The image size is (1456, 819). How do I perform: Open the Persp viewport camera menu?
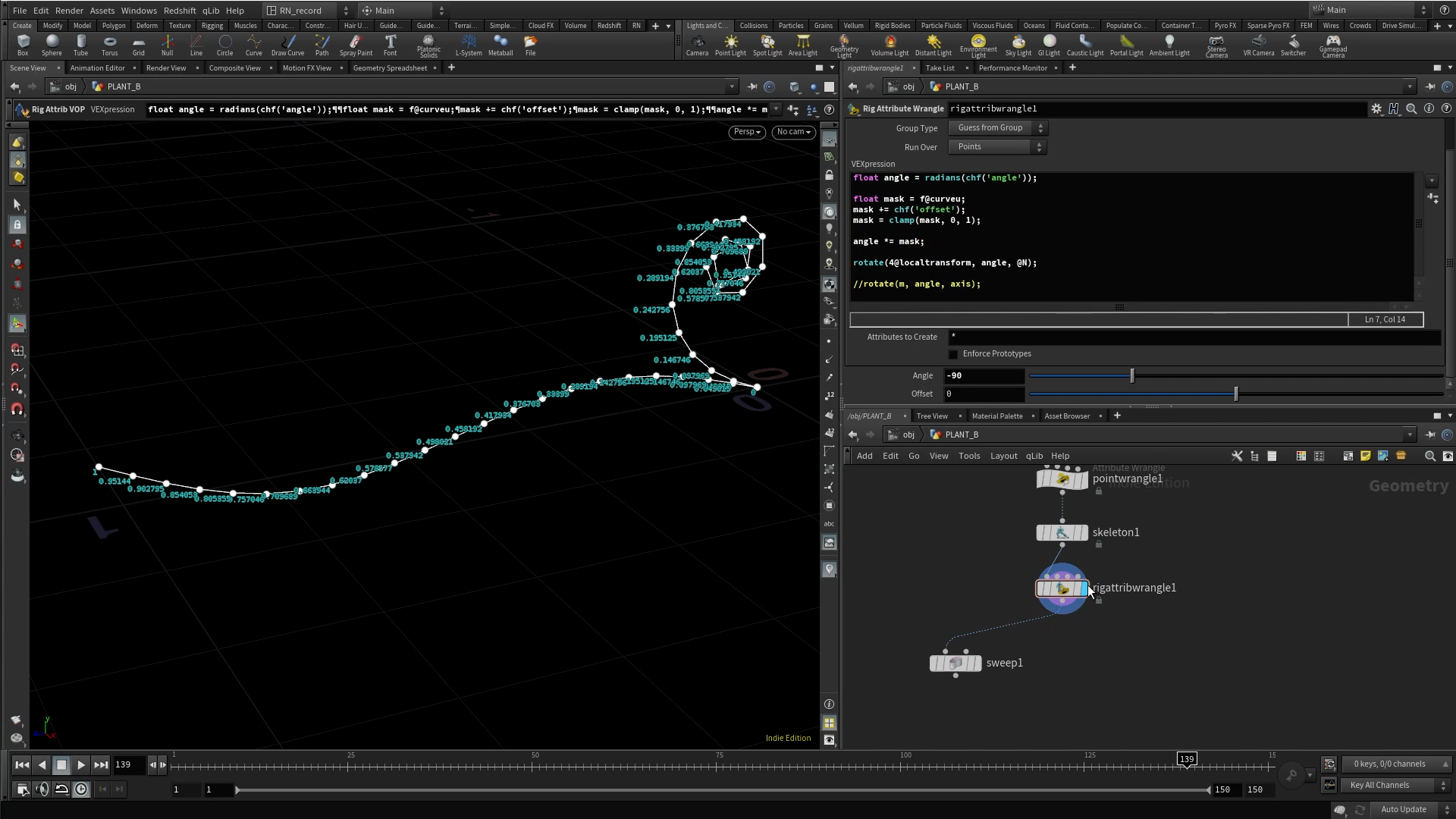tap(746, 132)
